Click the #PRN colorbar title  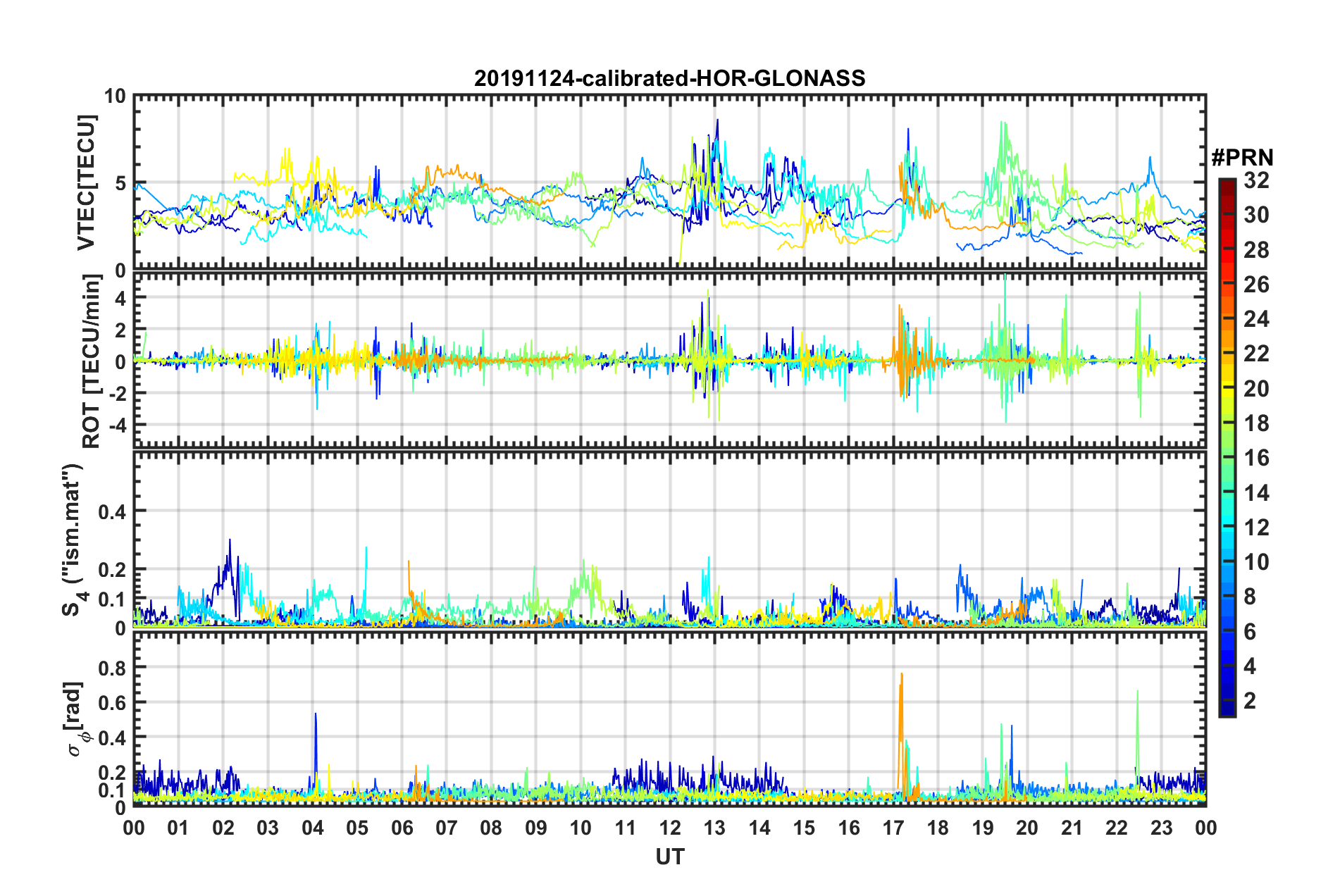click(x=1242, y=157)
